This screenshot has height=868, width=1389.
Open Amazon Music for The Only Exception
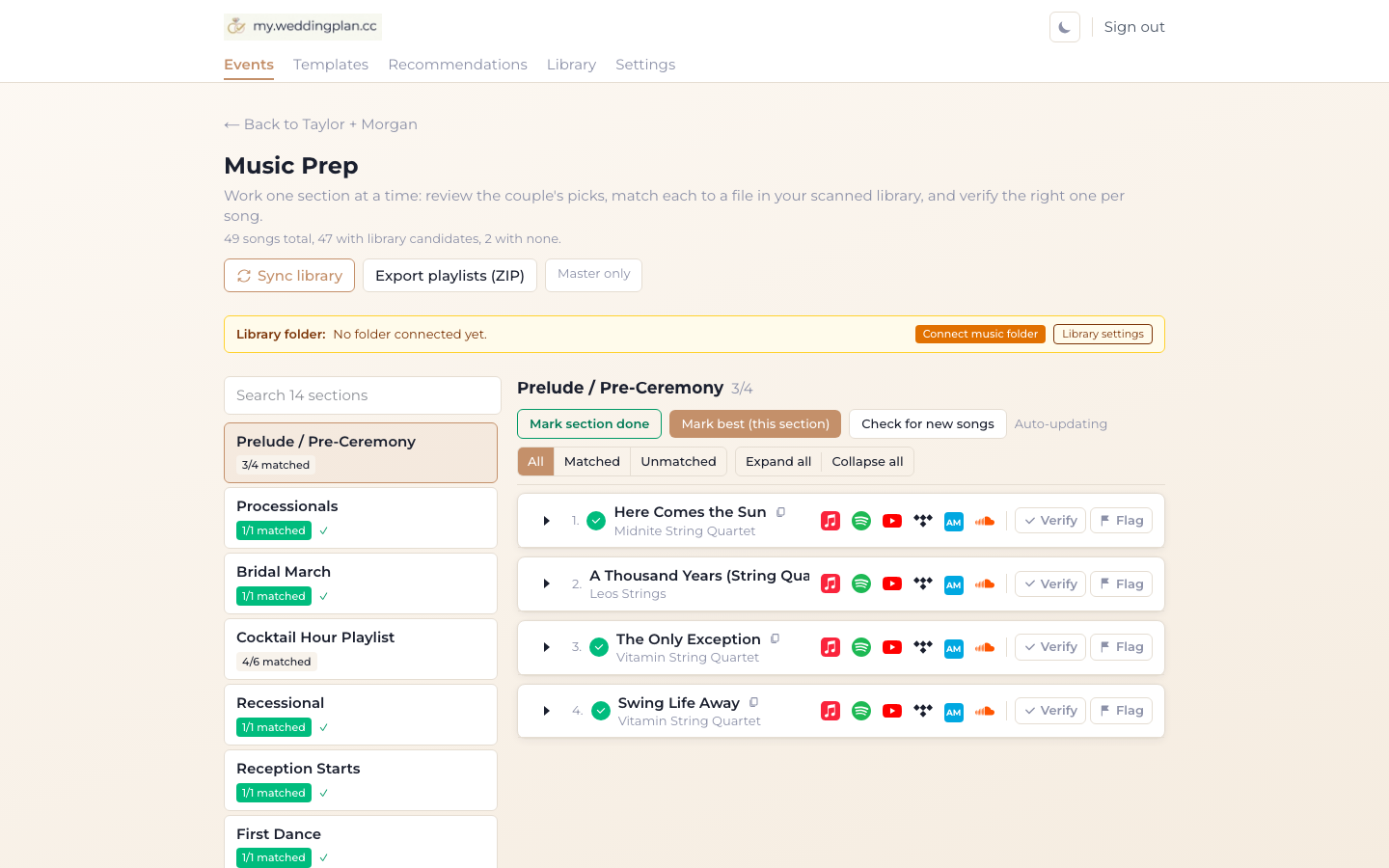coord(954,648)
